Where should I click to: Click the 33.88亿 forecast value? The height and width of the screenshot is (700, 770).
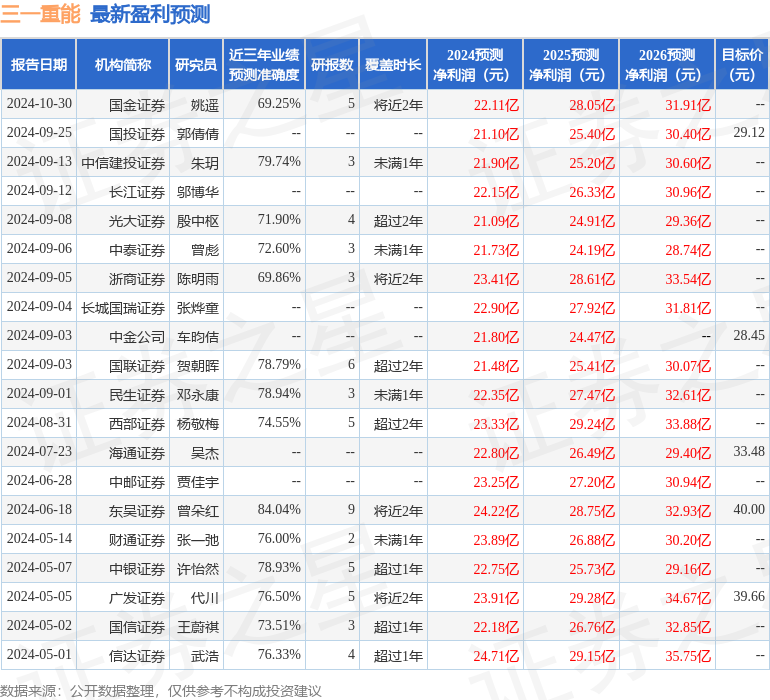pyautogui.click(x=688, y=424)
